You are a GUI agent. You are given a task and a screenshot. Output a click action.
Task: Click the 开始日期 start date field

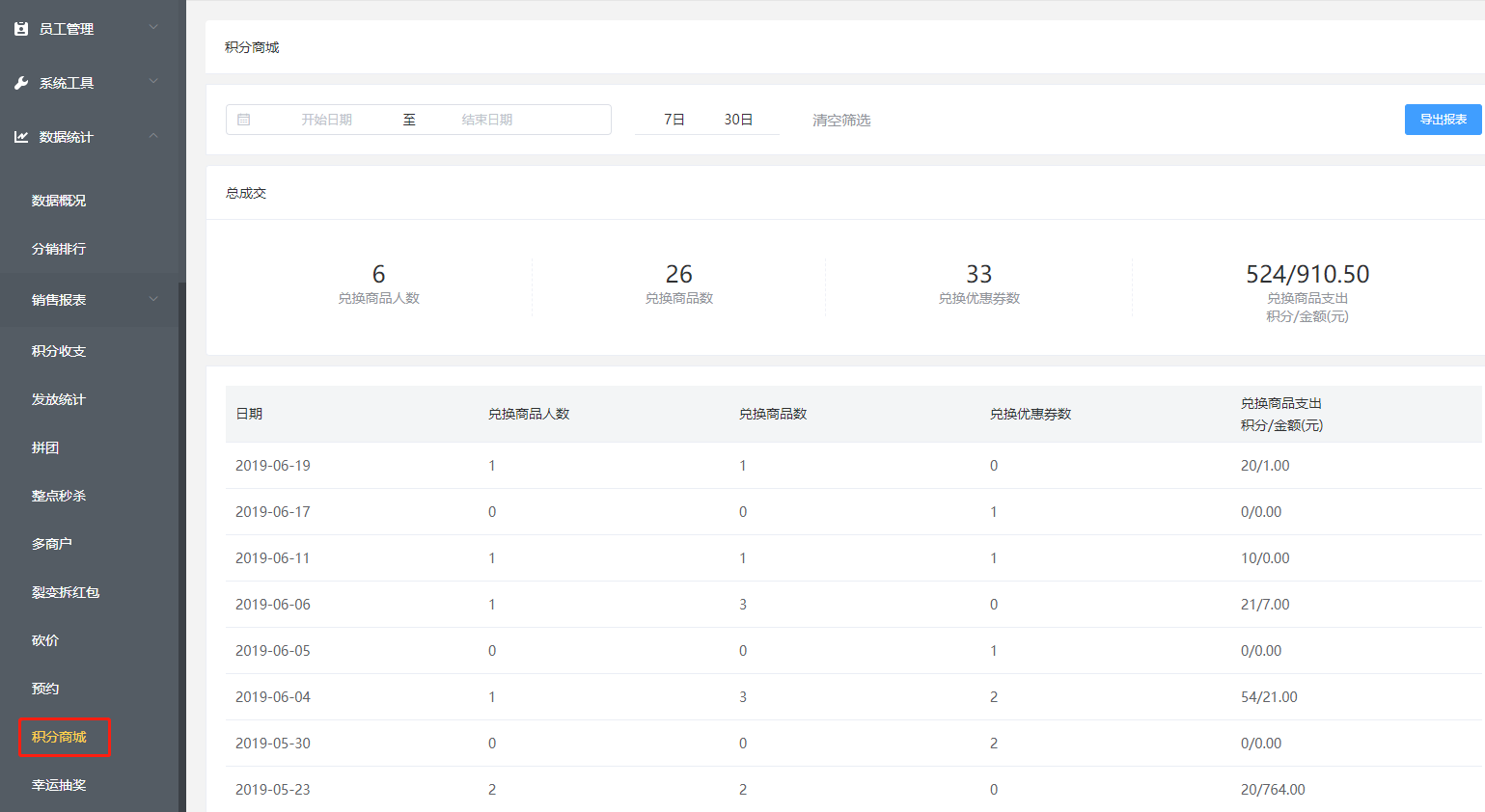click(326, 120)
